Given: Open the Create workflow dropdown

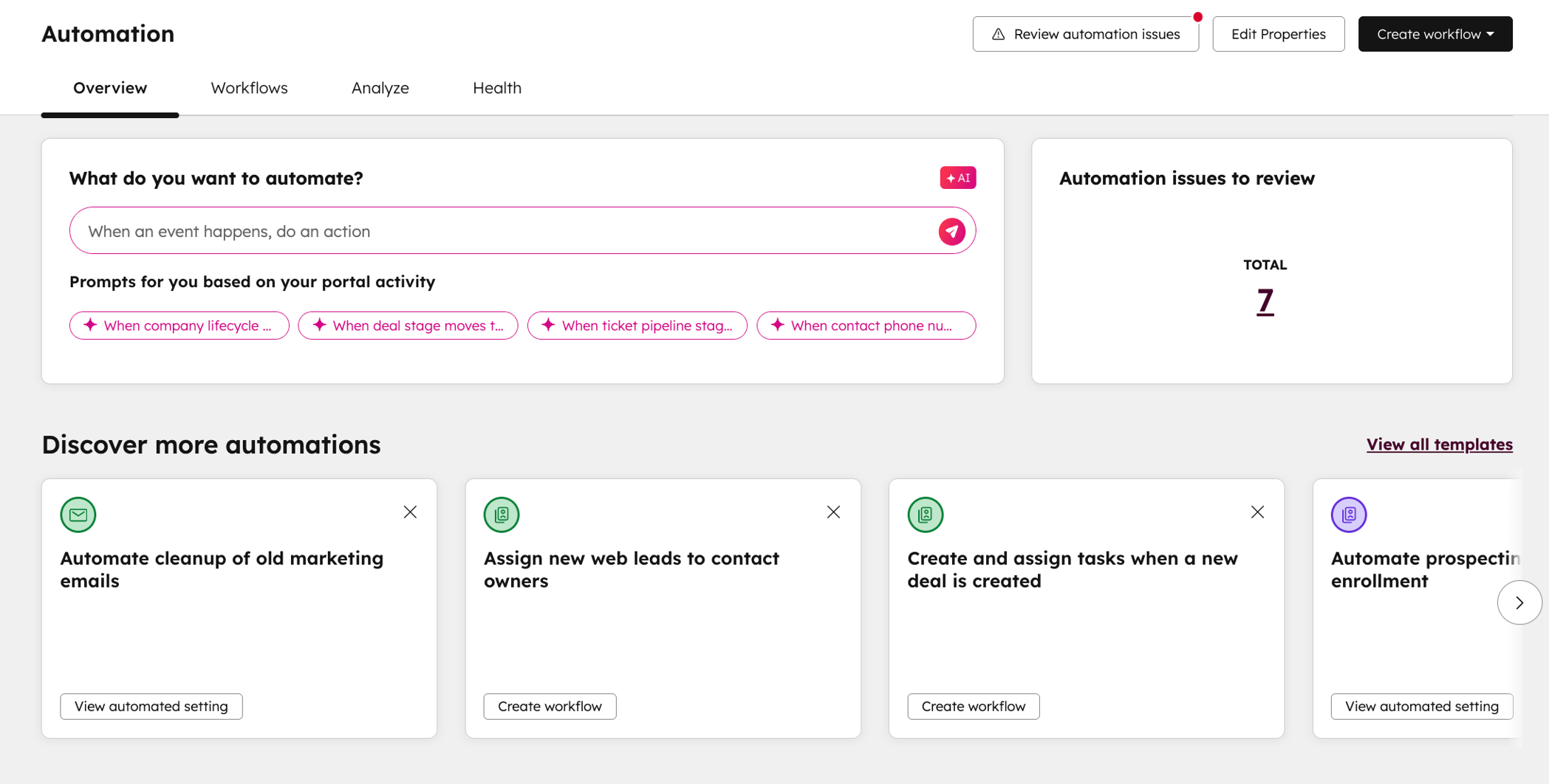Looking at the screenshot, I should (1434, 33).
